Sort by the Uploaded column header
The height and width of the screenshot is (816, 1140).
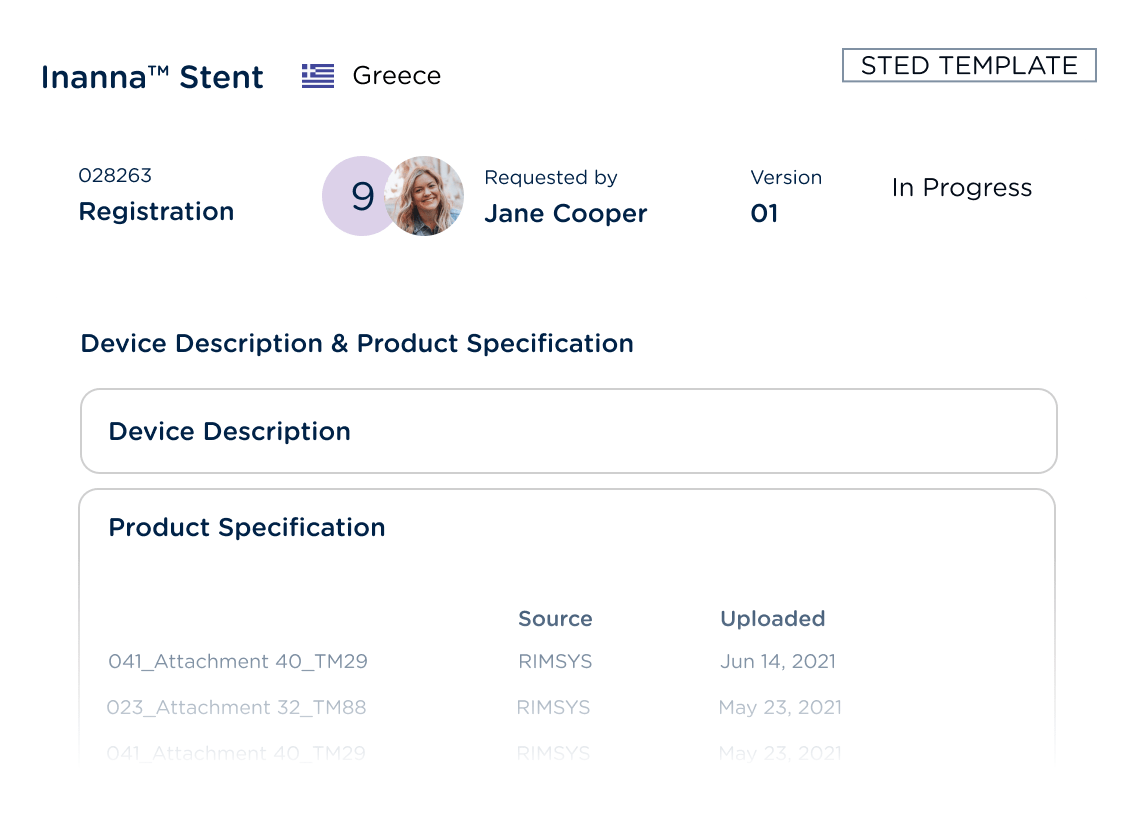(x=772, y=619)
